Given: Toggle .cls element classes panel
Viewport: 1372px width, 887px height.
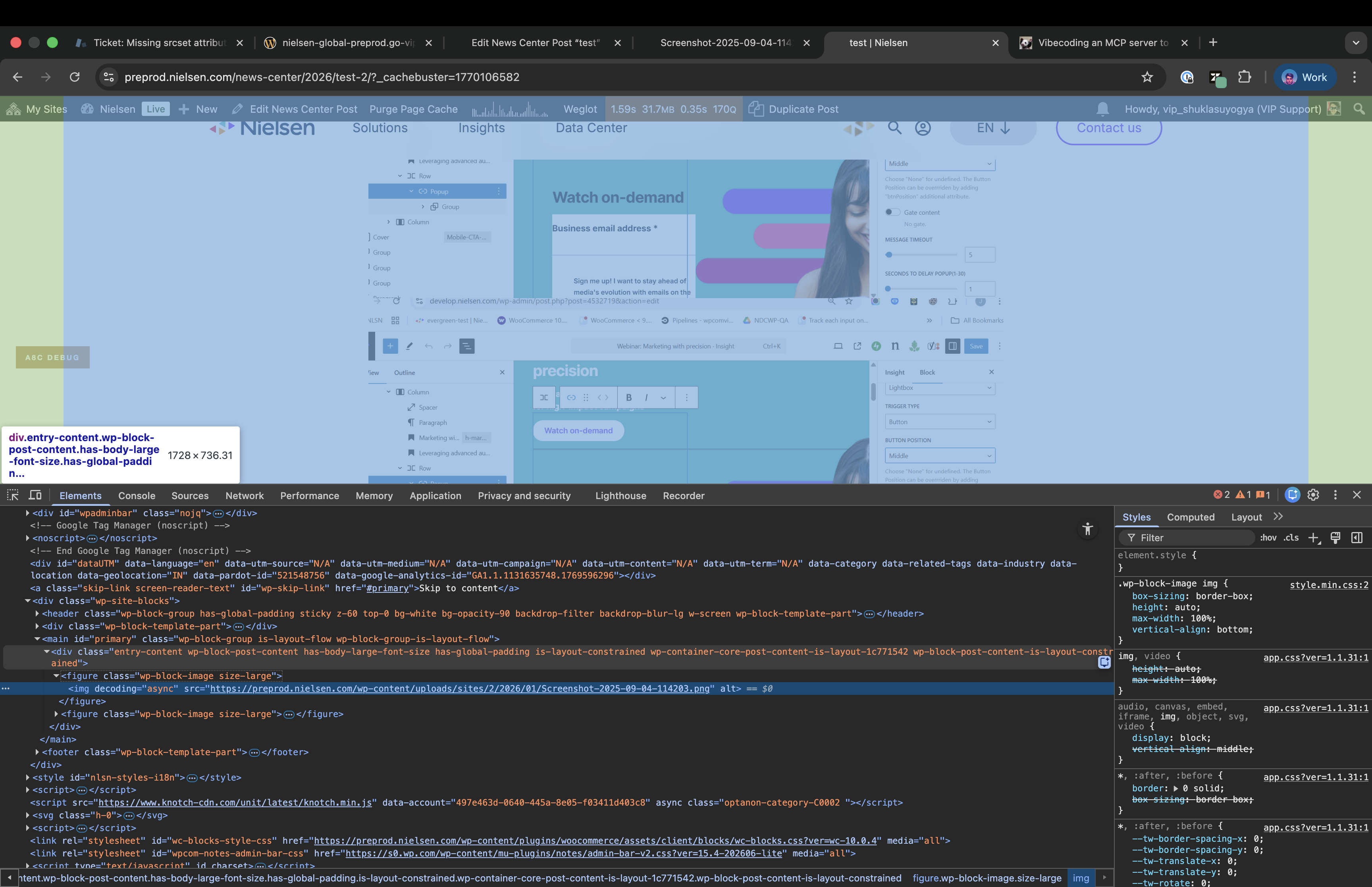Looking at the screenshot, I should tap(1291, 537).
